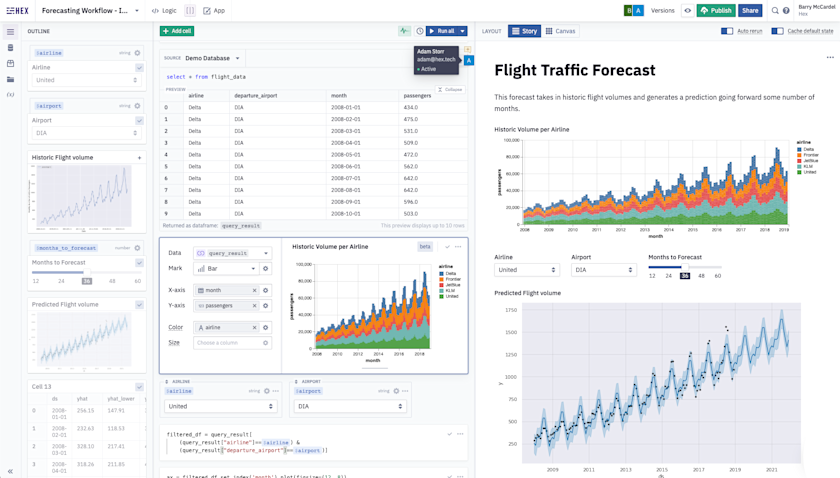The image size is (840, 478).
Task: Open the Mark Bar dropdown
Action: coord(226,268)
